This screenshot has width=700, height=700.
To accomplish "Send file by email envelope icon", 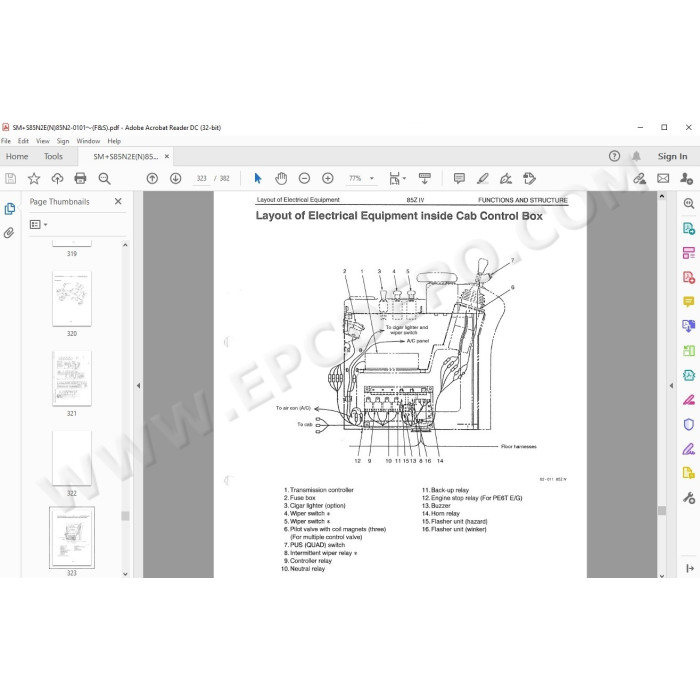I will (663, 179).
